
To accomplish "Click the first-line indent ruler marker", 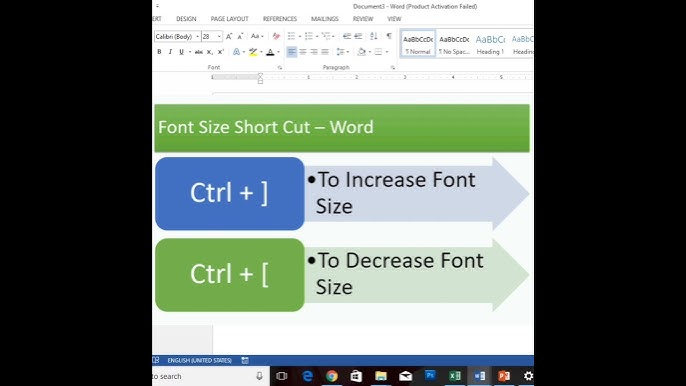I will tap(260, 76).
